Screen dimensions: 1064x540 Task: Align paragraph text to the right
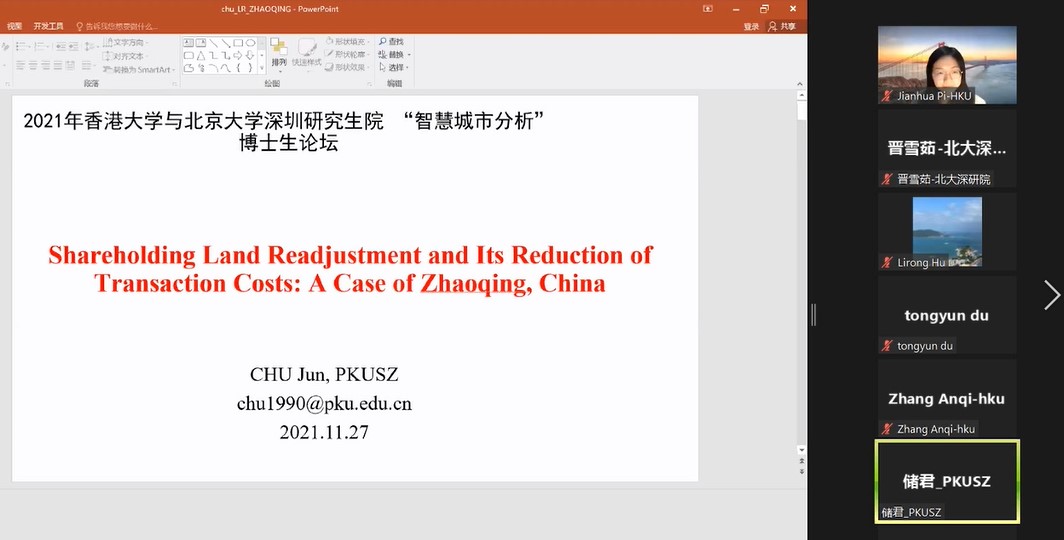[46, 66]
